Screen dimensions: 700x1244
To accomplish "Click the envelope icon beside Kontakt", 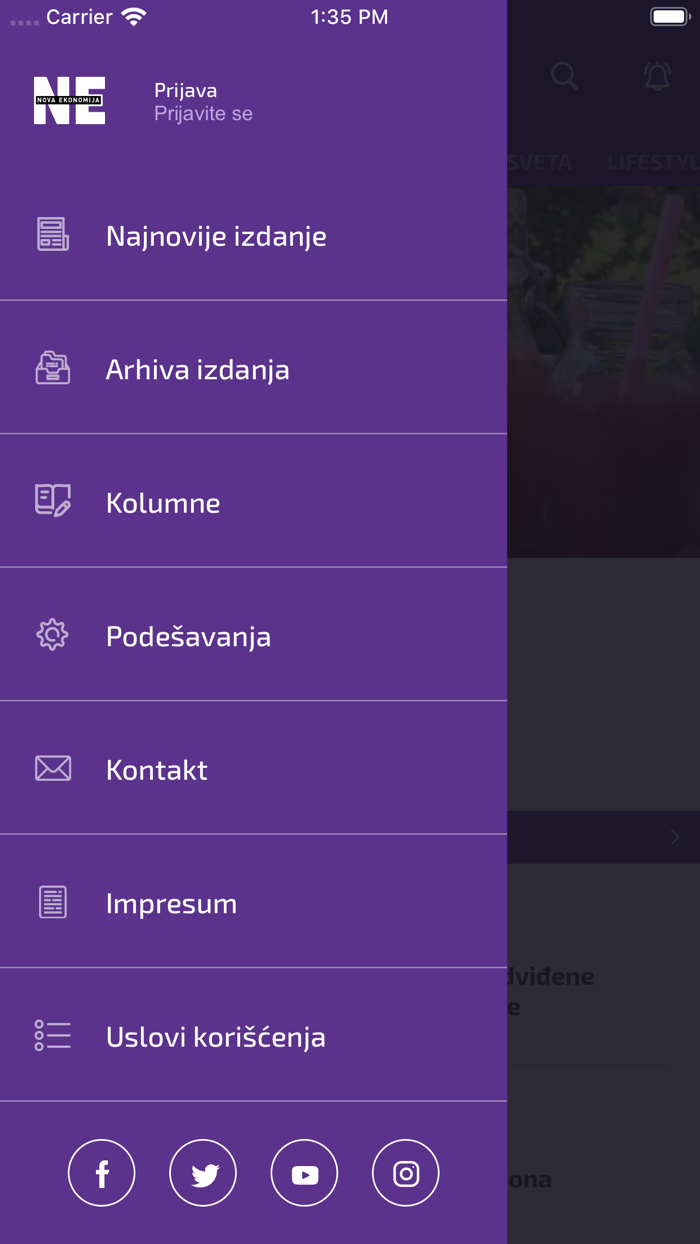I will (x=51, y=768).
